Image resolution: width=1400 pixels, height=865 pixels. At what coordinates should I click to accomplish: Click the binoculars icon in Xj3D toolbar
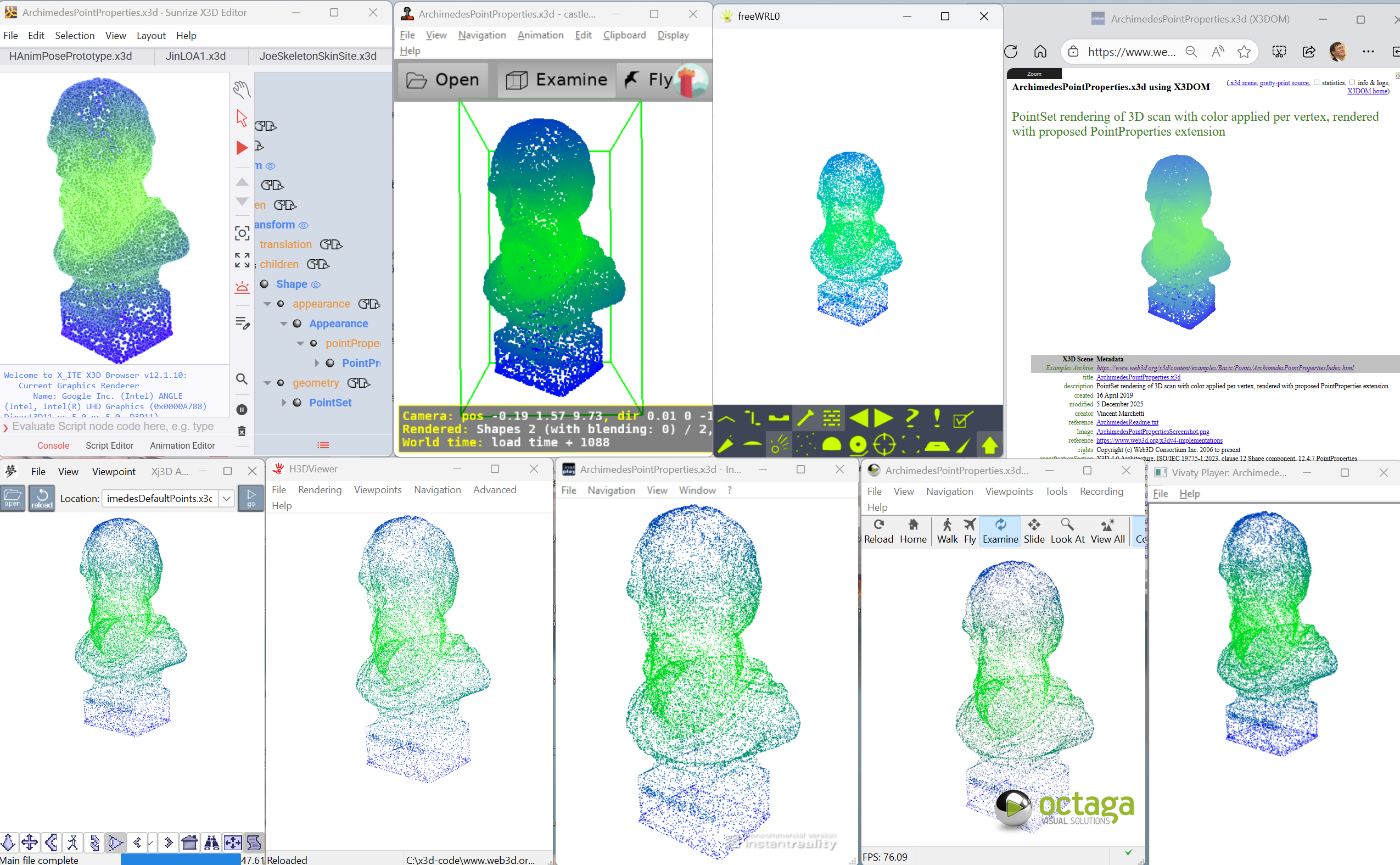click(x=211, y=842)
